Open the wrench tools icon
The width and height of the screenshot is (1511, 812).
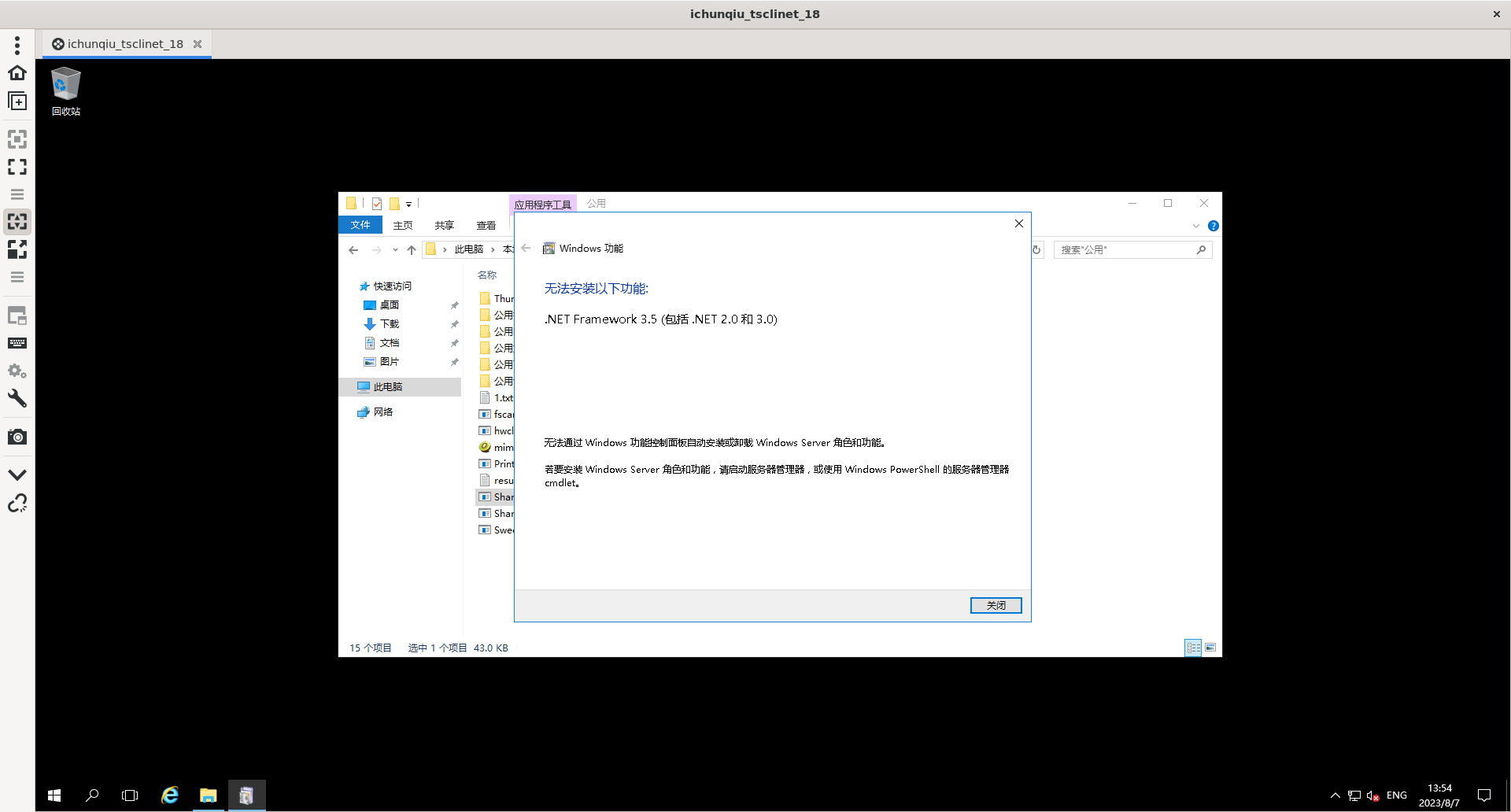click(17, 398)
